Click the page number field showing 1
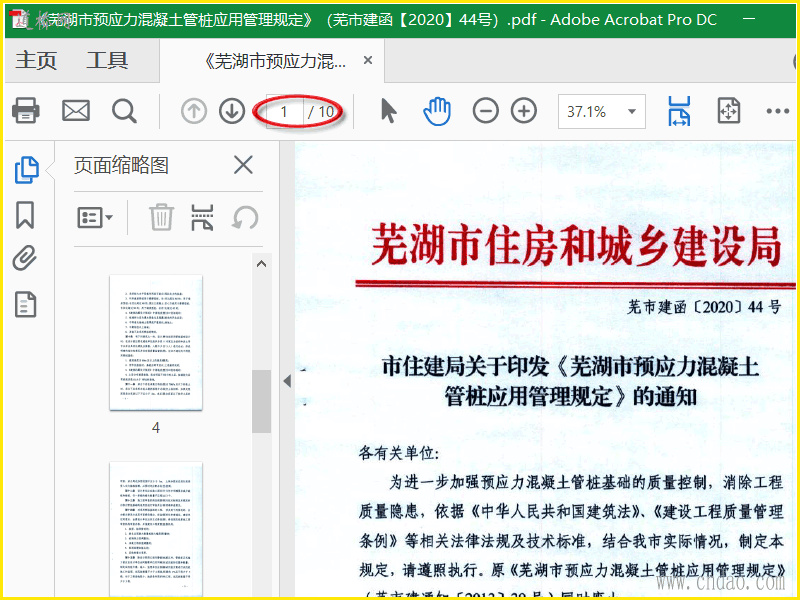Viewport: 800px width, 600px height. 284,111
